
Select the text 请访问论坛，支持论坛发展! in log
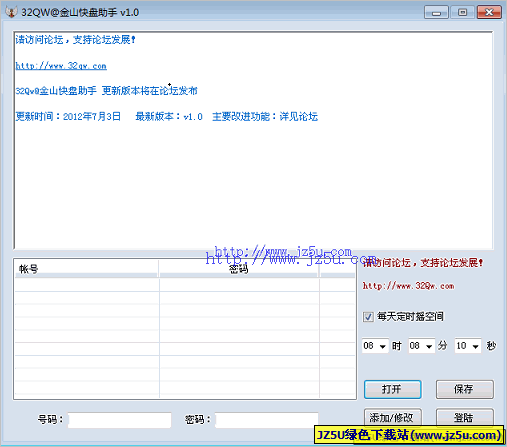coord(75,40)
